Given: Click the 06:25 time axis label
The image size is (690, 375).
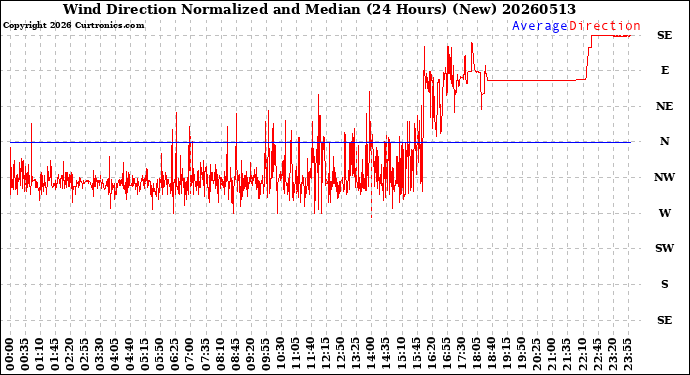Looking at the screenshot, I should pyautogui.click(x=175, y=354).
